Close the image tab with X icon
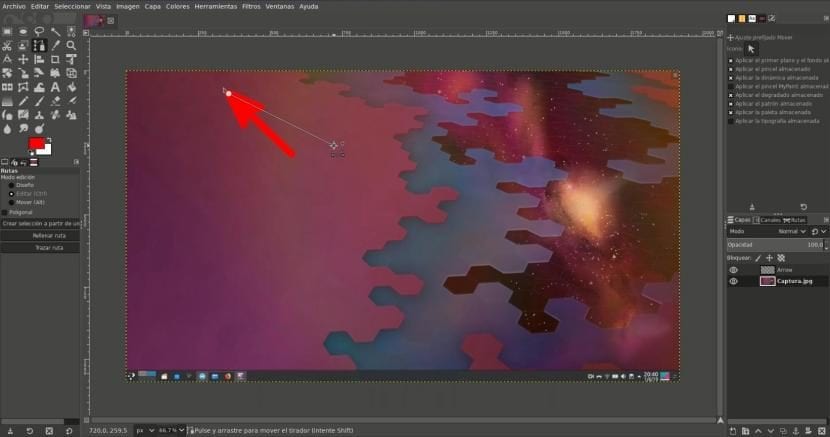 click(109, 19)
